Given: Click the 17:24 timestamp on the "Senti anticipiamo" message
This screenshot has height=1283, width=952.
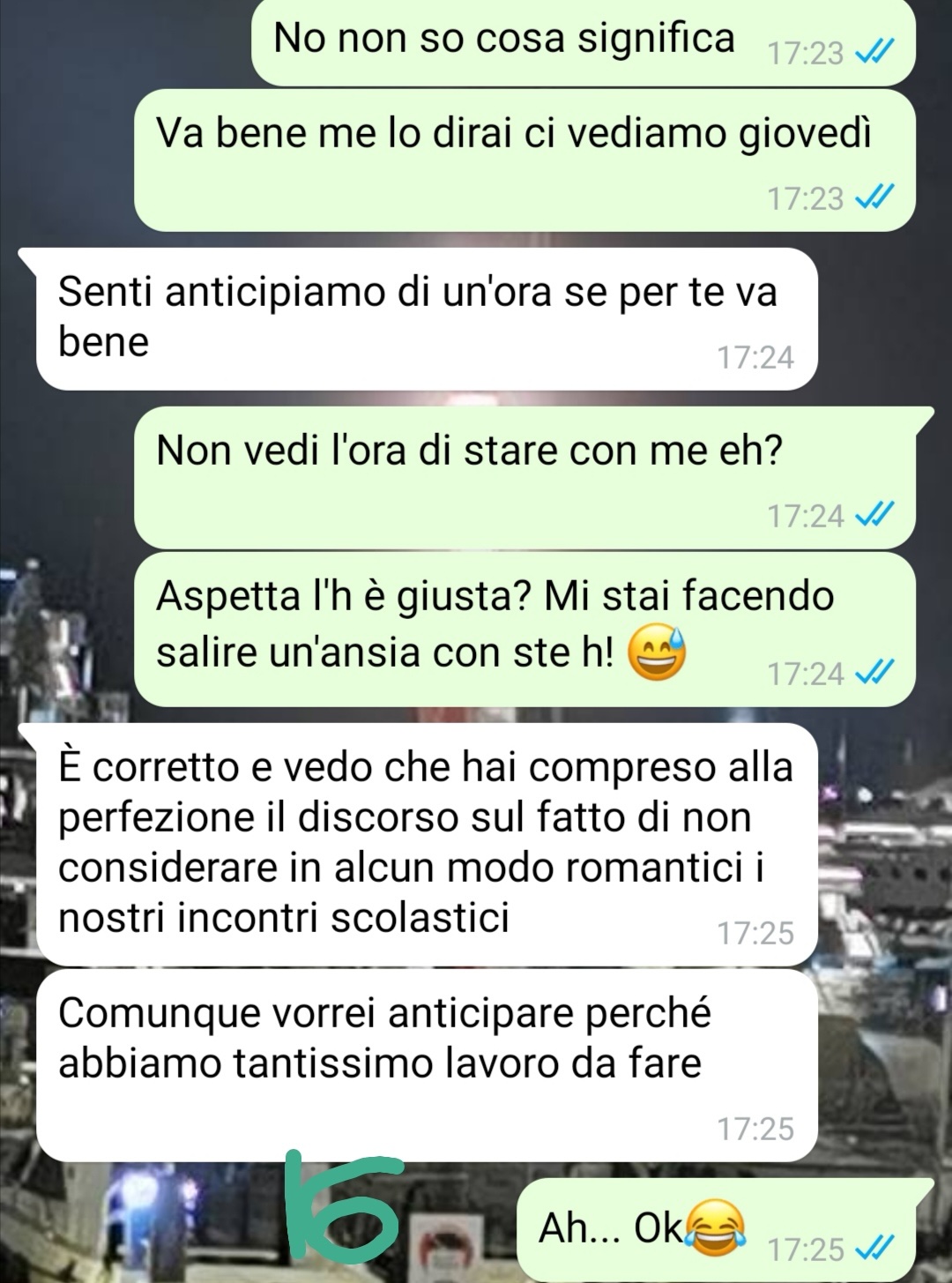Looking at the screenshot, I should 755,358.
